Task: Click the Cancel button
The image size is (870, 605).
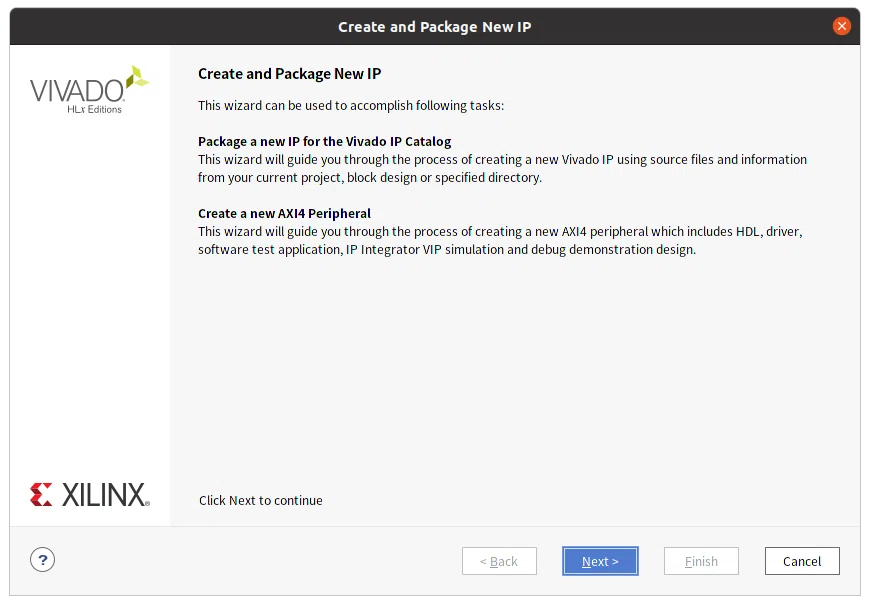Action: (x=802, y=561)
